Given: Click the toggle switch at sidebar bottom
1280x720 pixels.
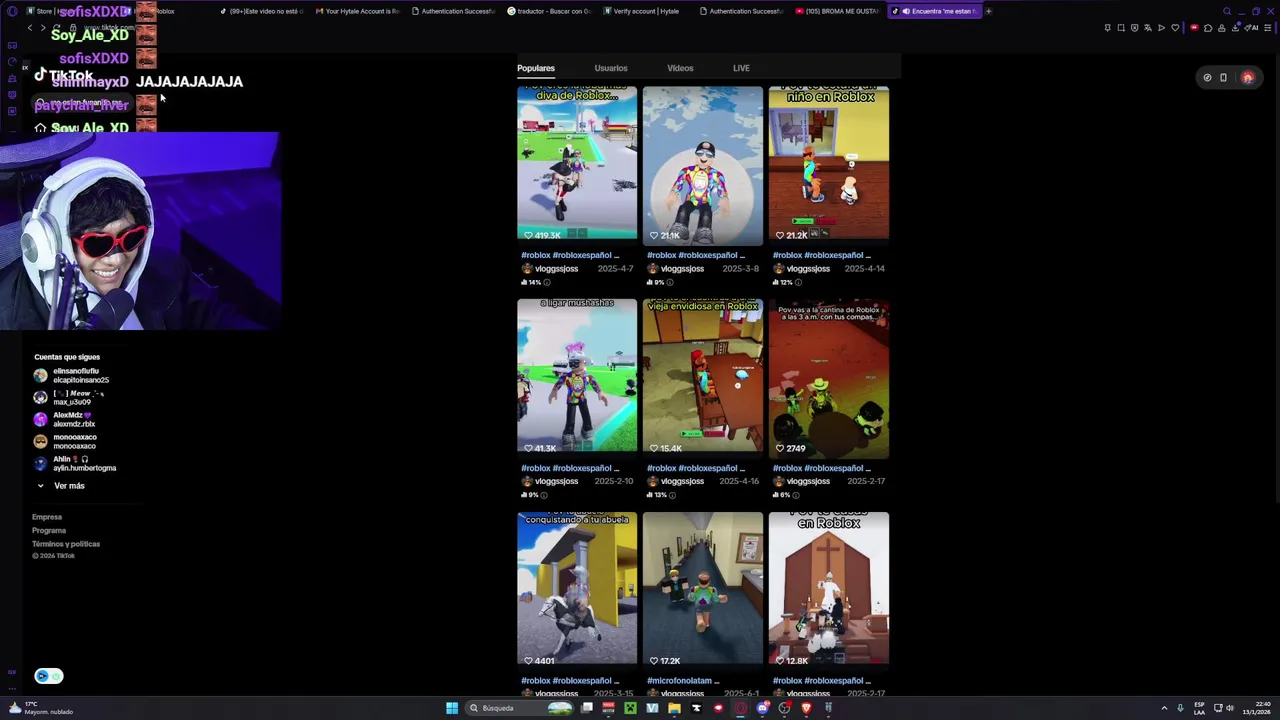Looking at the screenshot, I should pyautogui.click(x=48, y=676).
